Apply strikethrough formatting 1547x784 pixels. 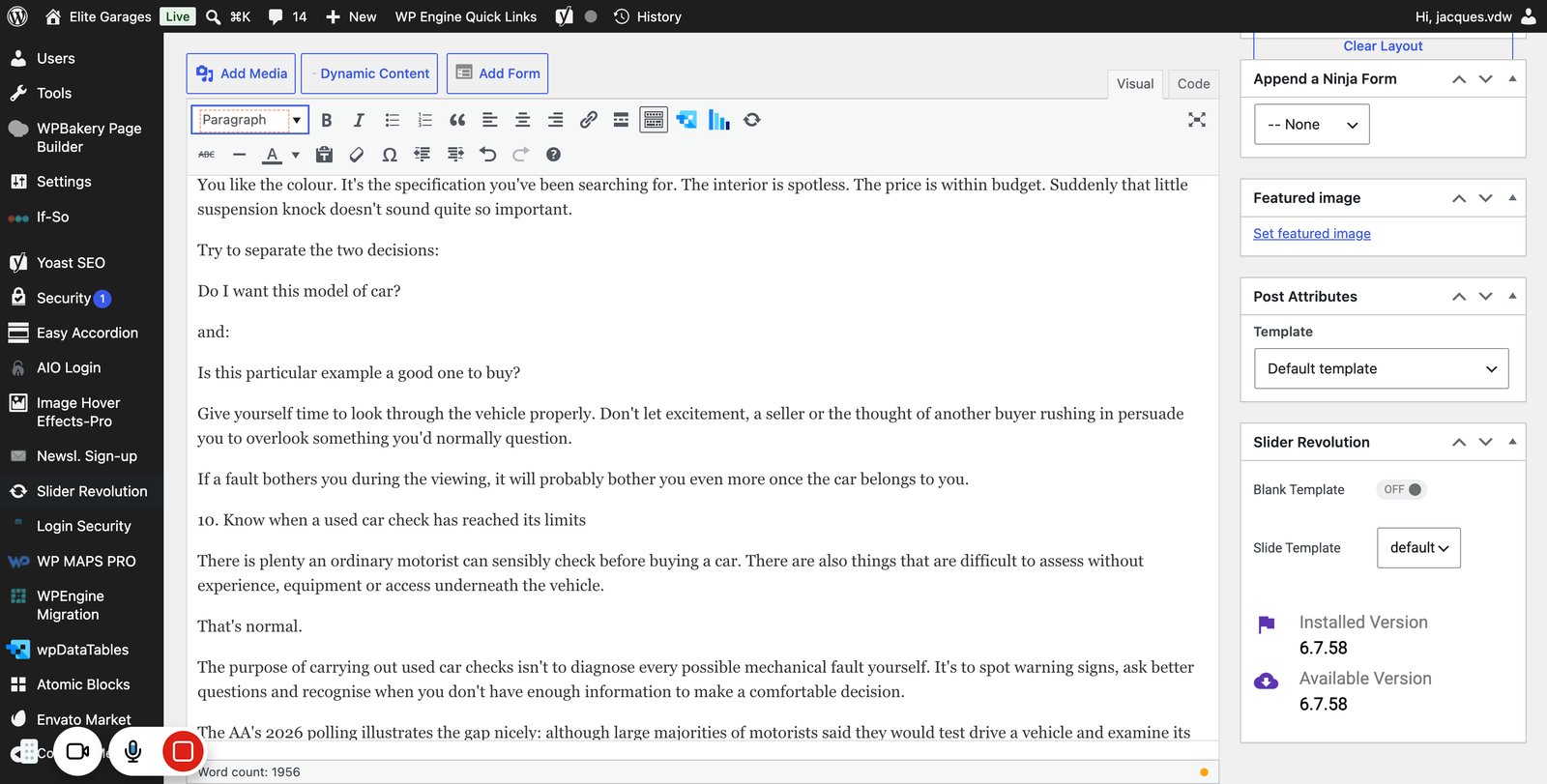207,155
